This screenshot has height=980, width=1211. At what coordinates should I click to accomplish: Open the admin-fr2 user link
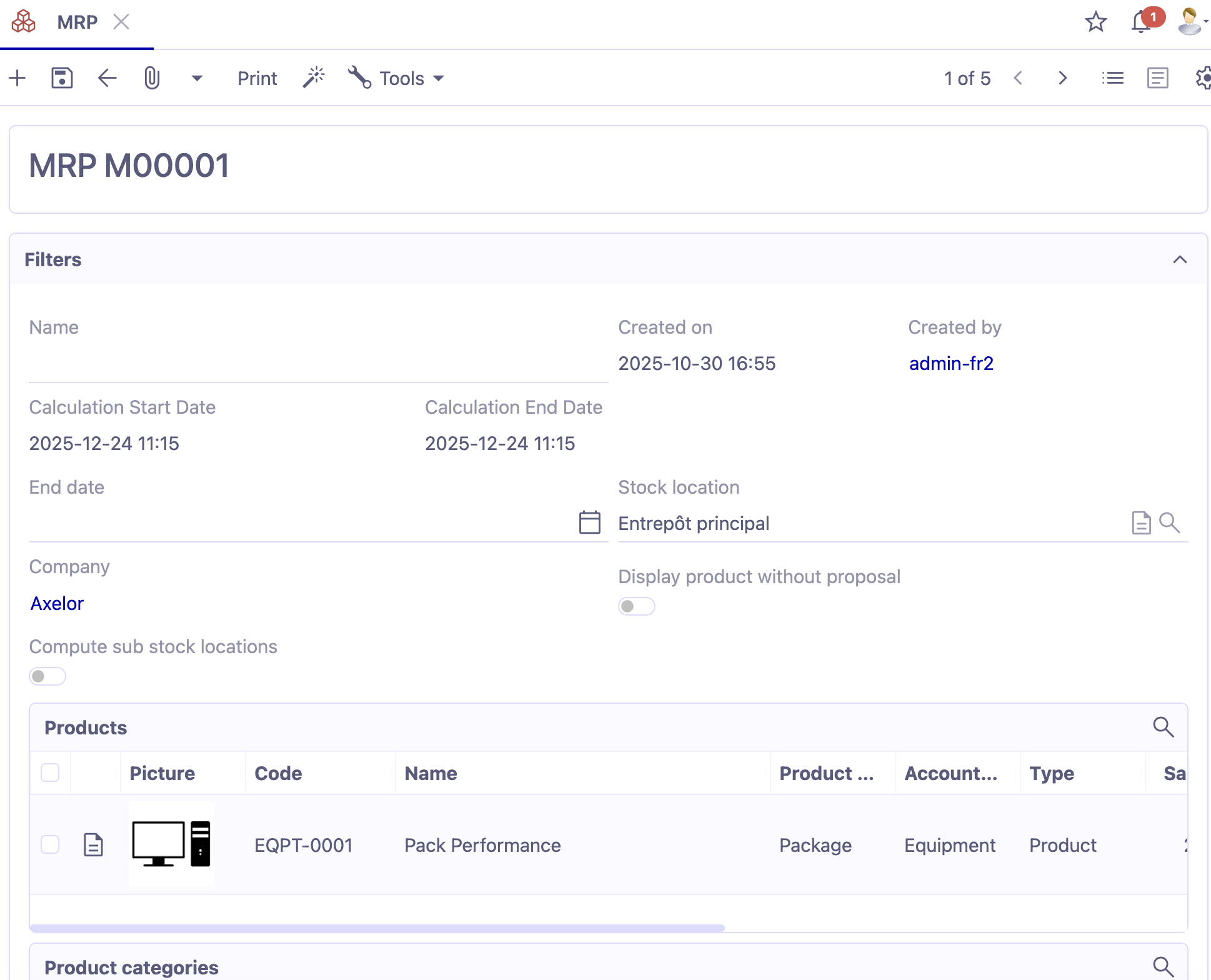(950, 363)
